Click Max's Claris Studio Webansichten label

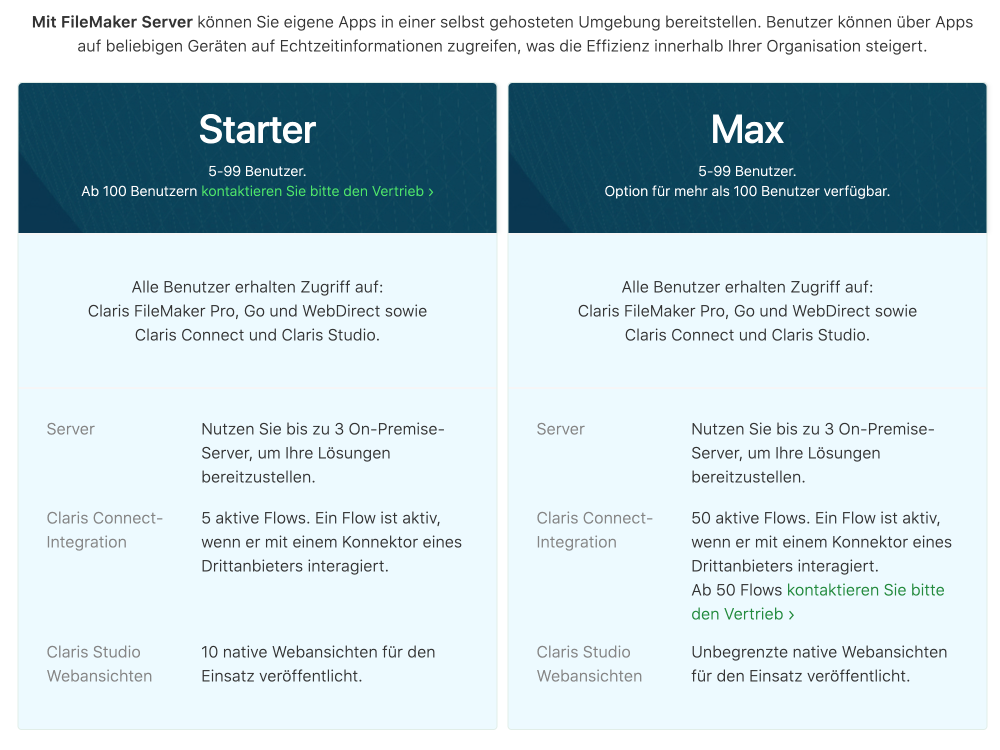tap(589, 664)
